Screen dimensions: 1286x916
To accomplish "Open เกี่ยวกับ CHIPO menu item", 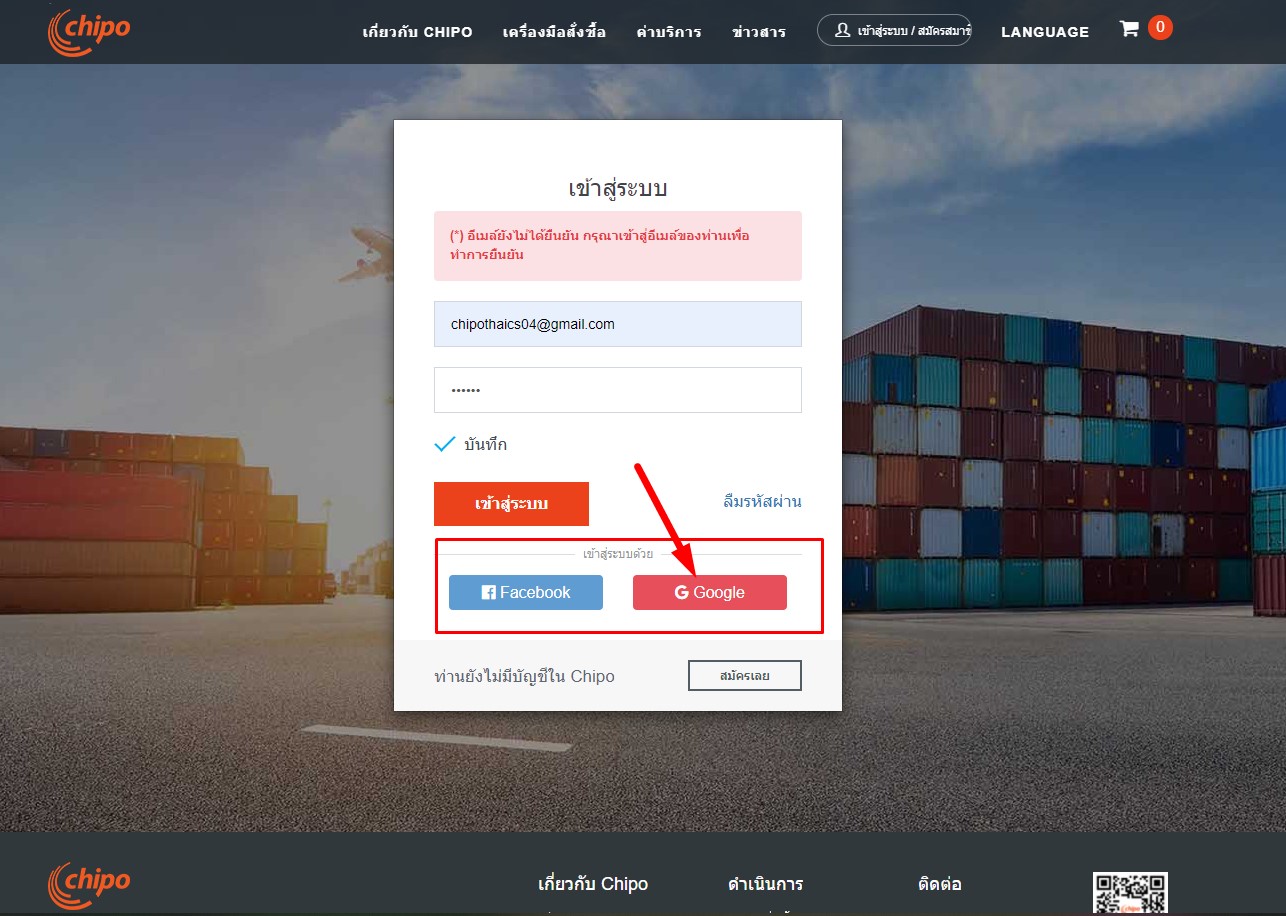I will 417,32.
